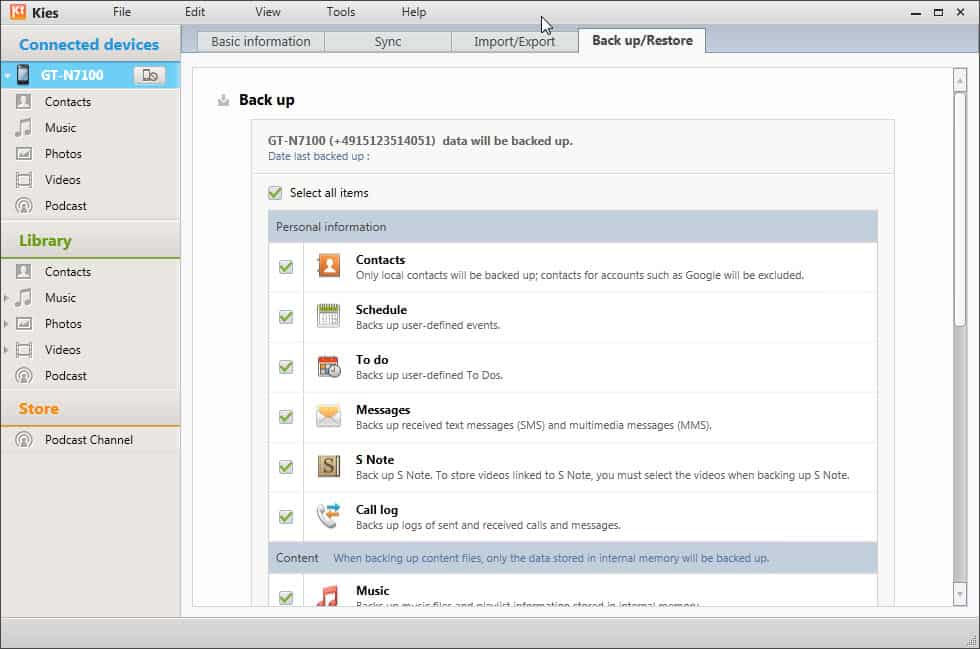Open Podcast Channel in Store

88,440
